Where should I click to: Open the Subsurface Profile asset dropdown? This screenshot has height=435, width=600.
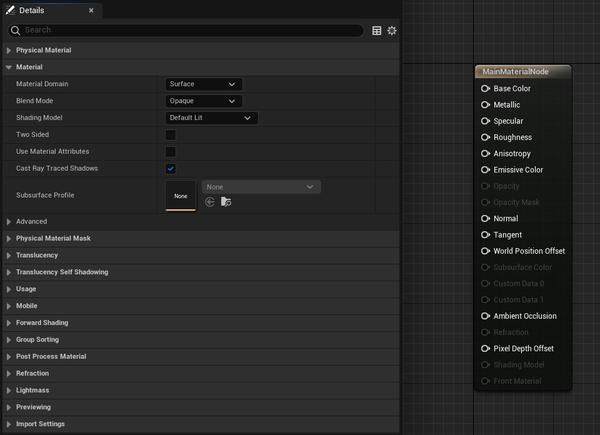tap(261, 187)
